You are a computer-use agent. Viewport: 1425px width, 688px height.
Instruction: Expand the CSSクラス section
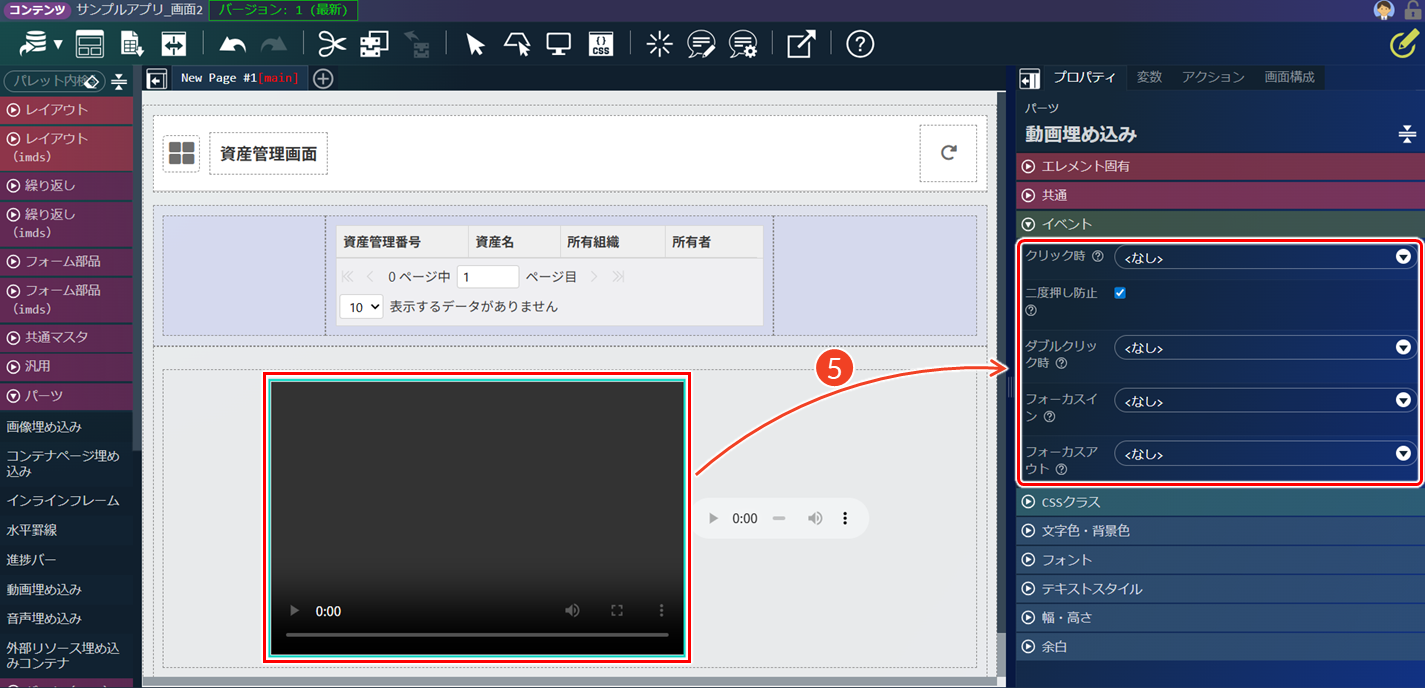pos(1071,502)
